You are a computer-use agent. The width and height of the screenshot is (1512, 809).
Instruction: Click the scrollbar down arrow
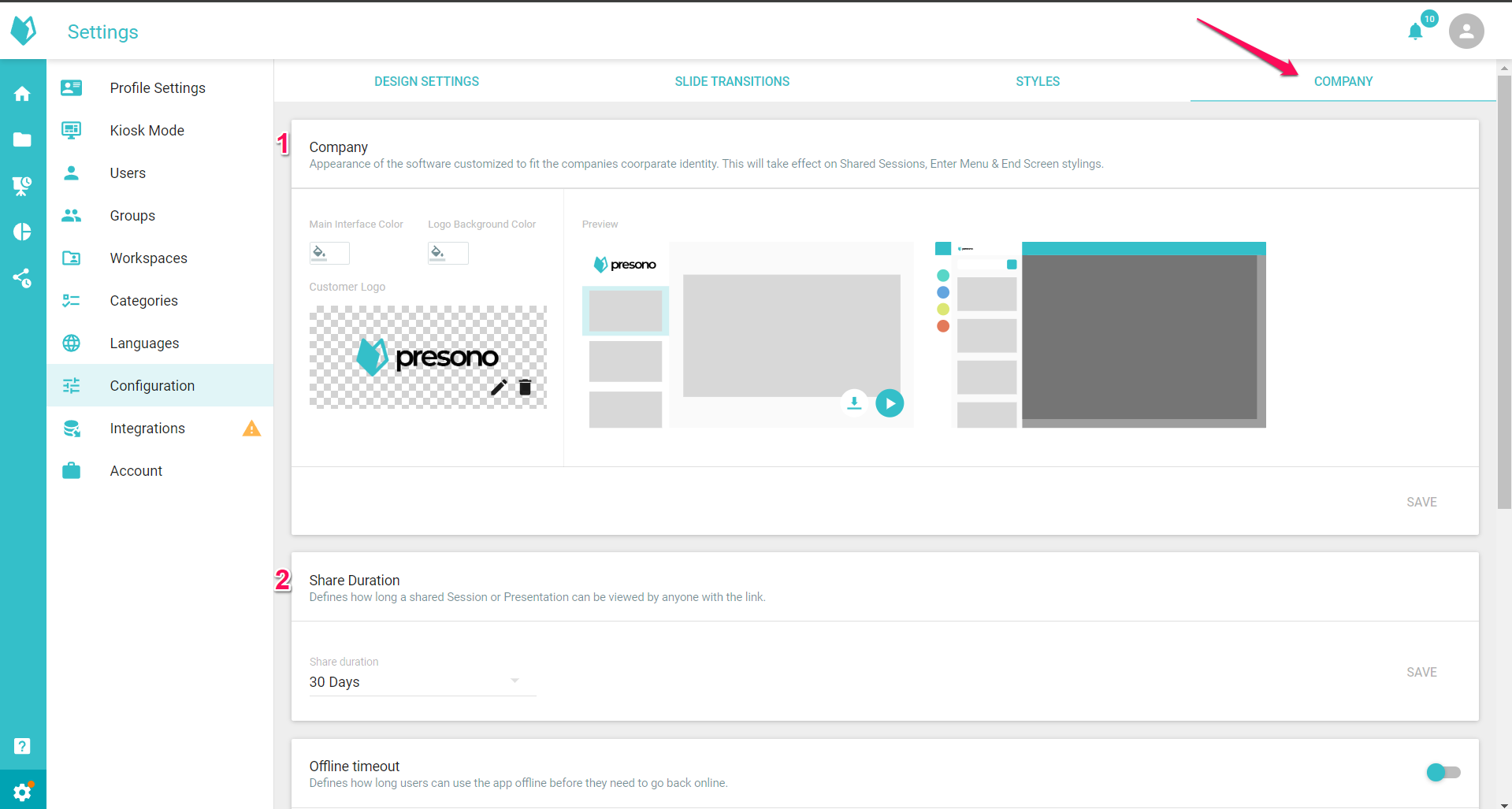point(1504,803)
